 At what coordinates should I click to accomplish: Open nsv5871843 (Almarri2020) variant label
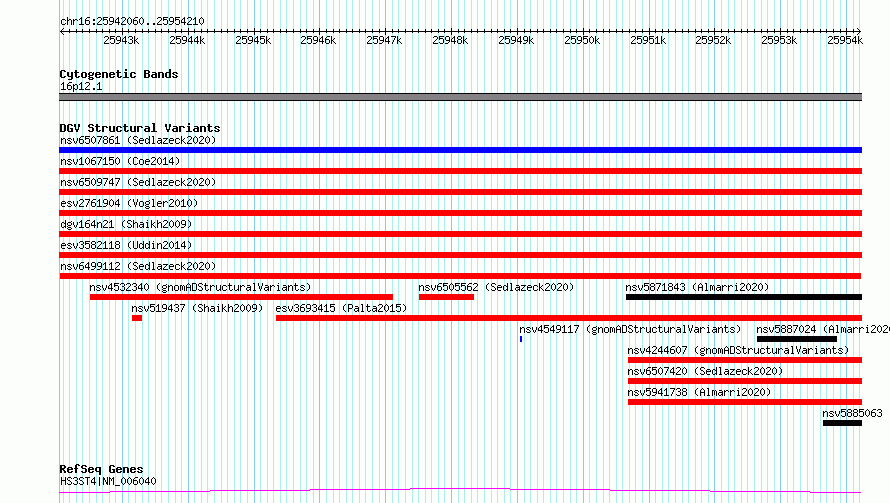tap(697, 287)
